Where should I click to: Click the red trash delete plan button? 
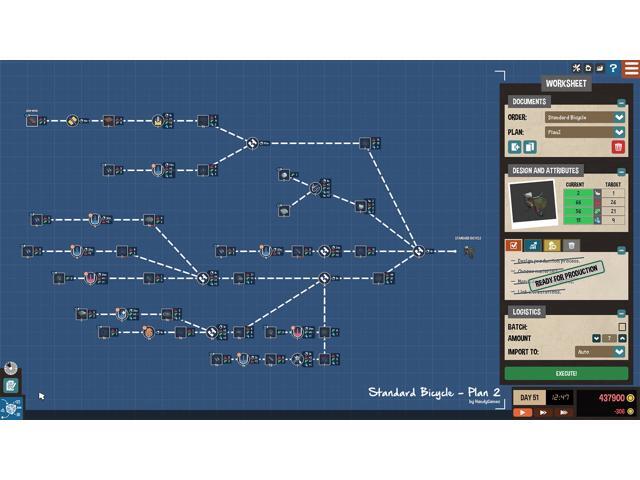[x=619, y=147]
